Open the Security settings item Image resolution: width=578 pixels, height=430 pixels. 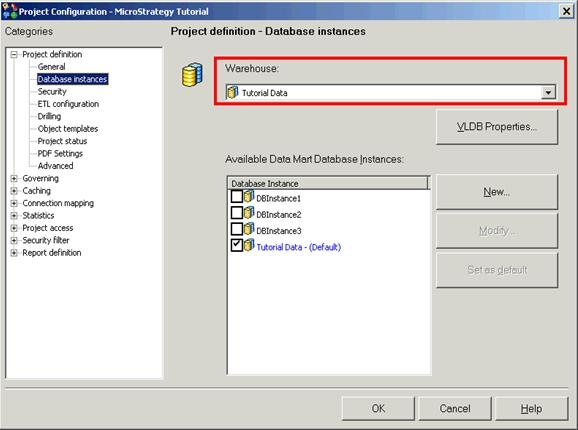pyautogui.click(x=52, y=91)
